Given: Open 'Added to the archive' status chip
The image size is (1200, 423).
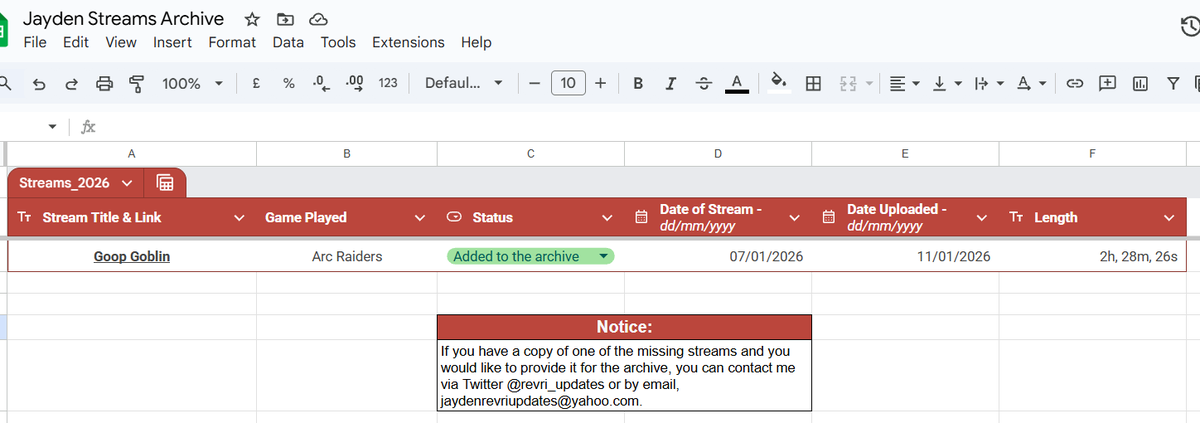Looking at the screenshot, I should 530,256.
